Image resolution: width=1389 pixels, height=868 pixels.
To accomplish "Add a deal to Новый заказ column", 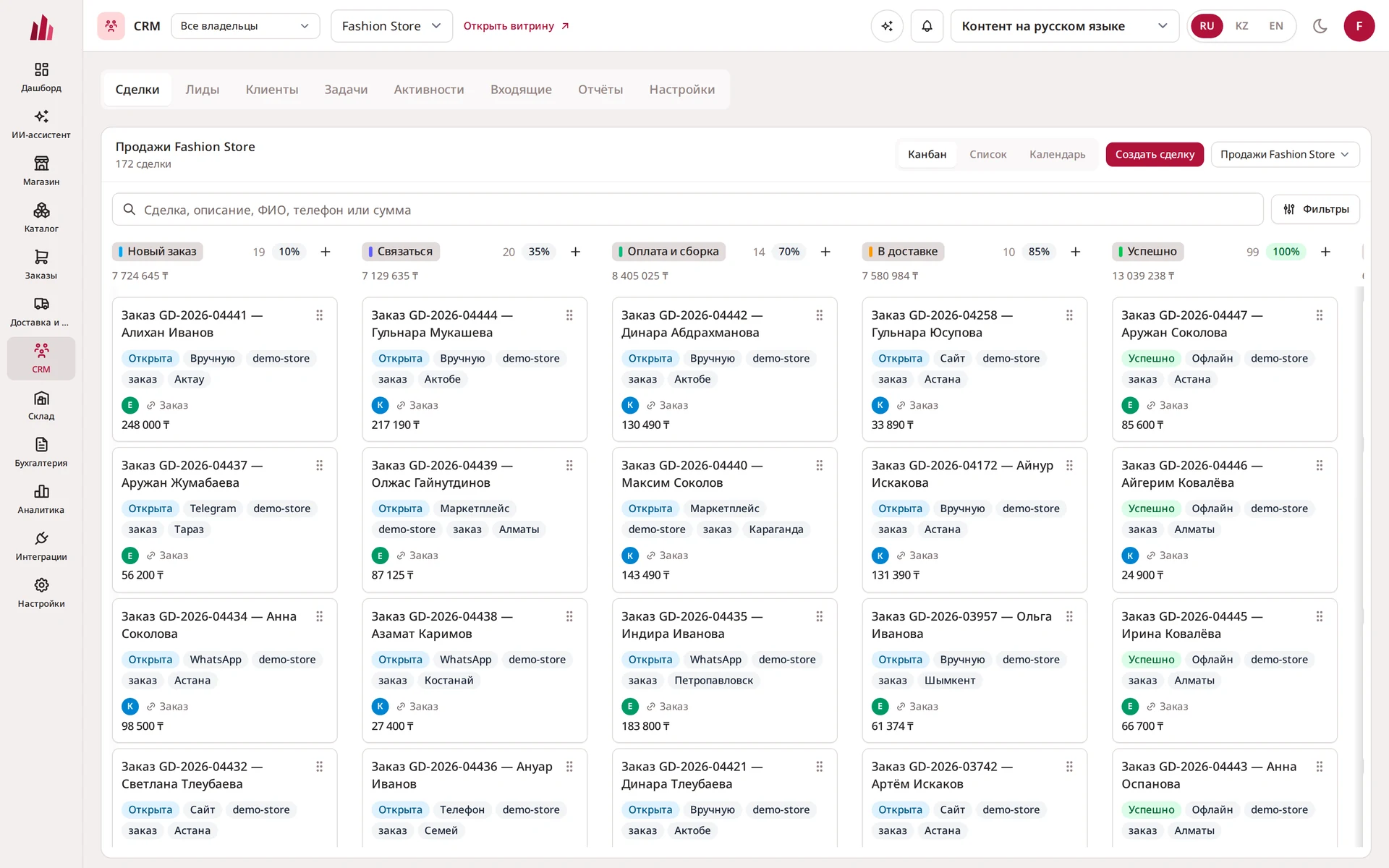I will click(326, 252).
